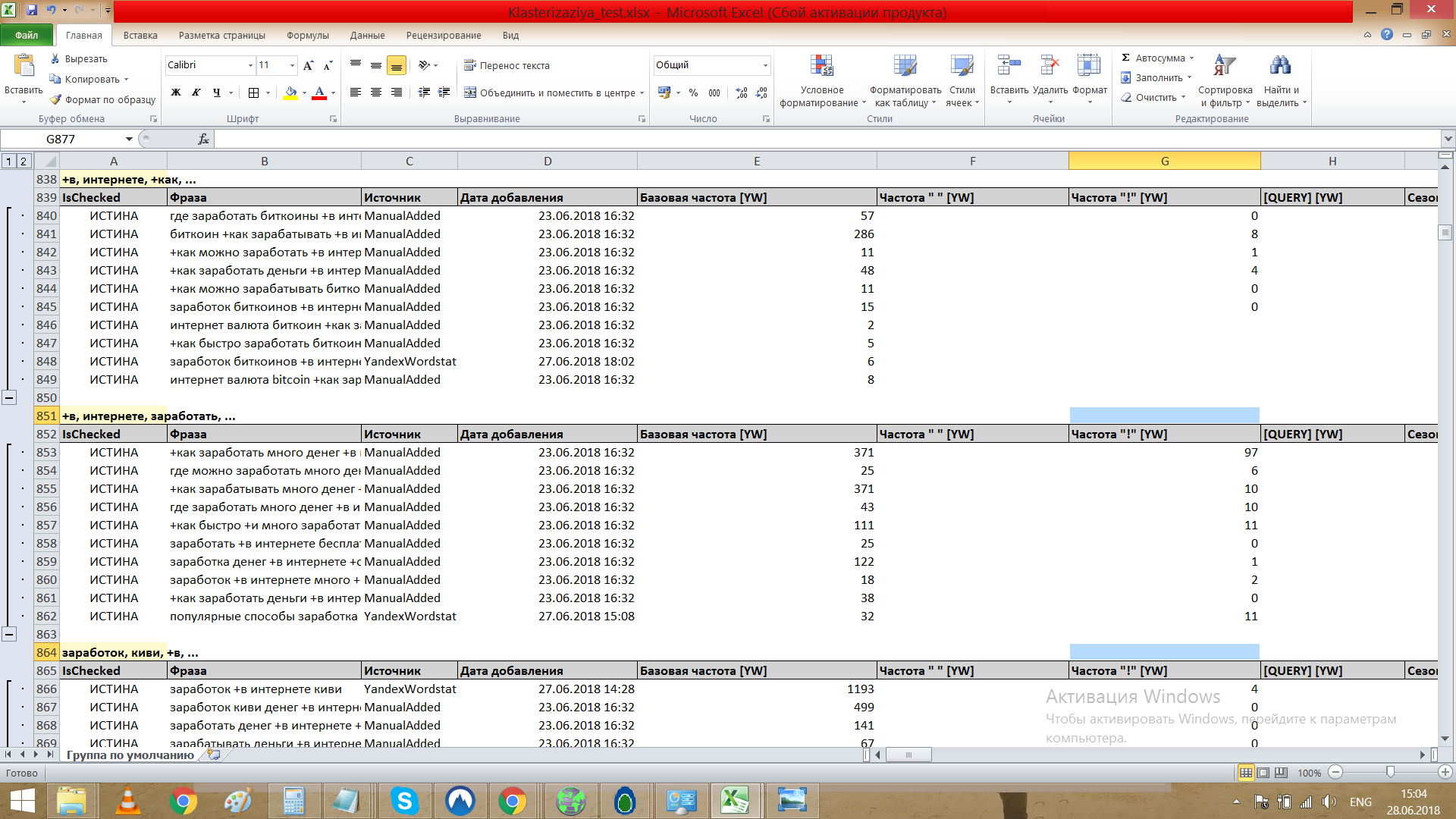
Task: Click Insert cells (Вставить) in Ячейки group
Action: pyautogui.click(x=1009, y=80)
